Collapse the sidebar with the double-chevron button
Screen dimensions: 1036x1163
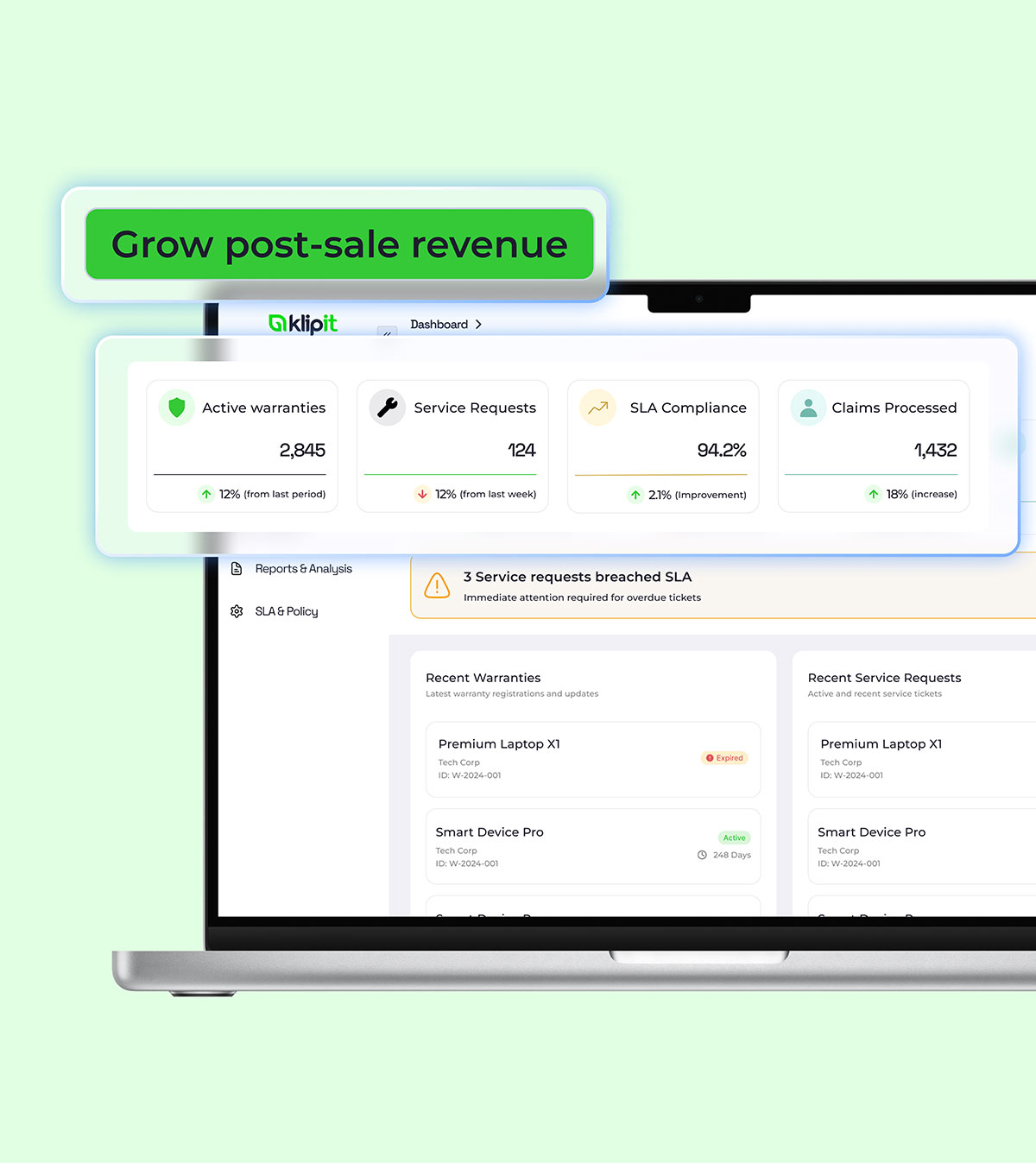point(387,332)
